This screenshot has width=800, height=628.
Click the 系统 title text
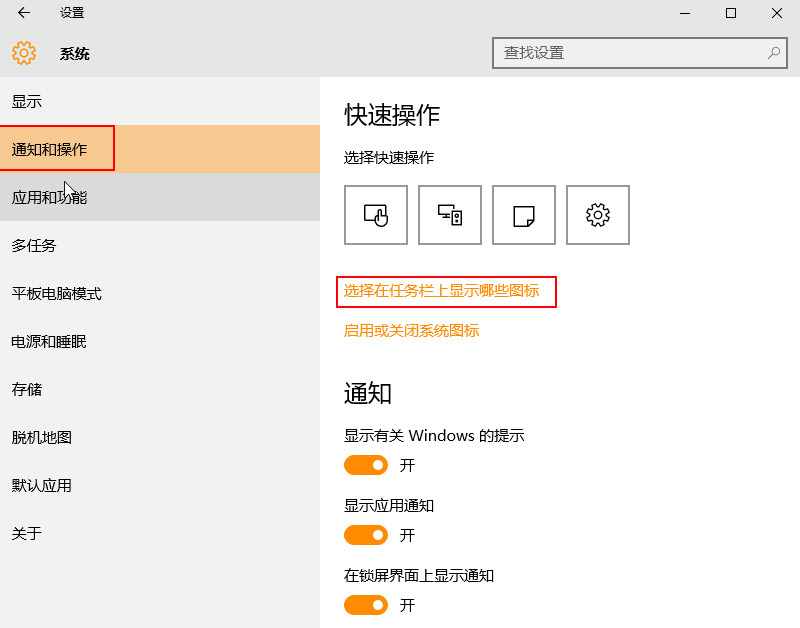[74, 54]
